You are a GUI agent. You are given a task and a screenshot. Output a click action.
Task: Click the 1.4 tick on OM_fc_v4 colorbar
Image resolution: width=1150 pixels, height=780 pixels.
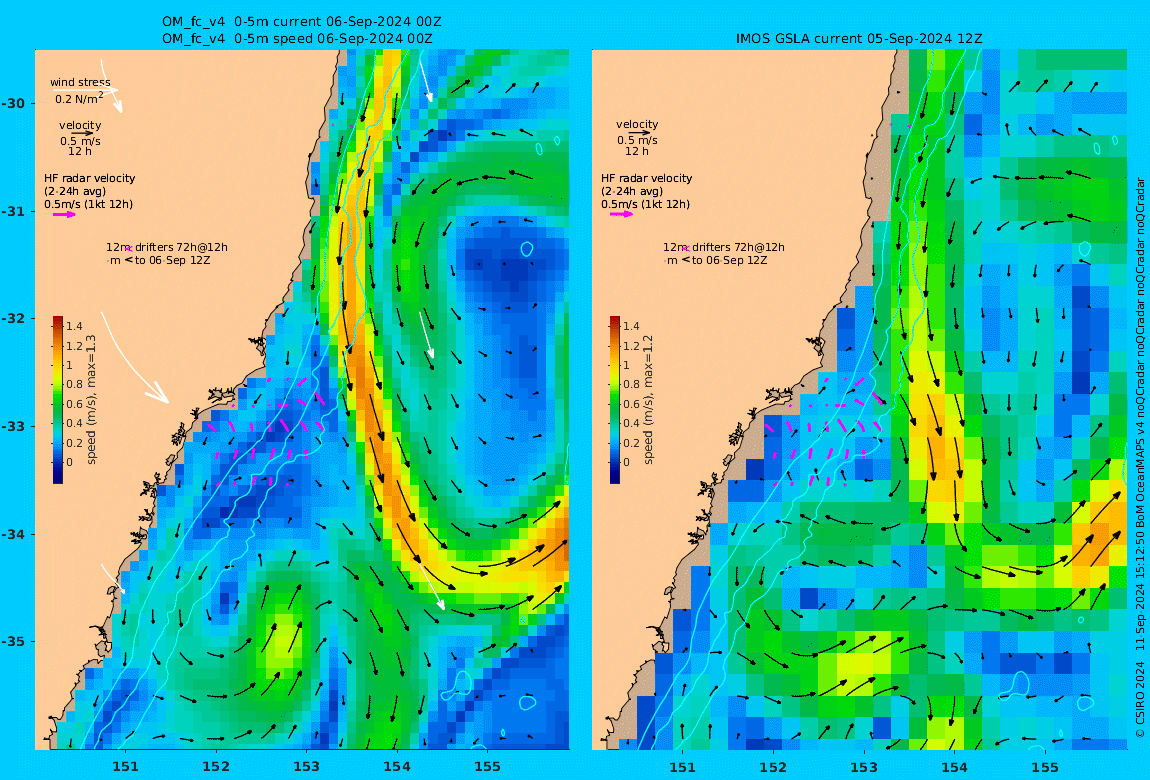pos(74,326)
